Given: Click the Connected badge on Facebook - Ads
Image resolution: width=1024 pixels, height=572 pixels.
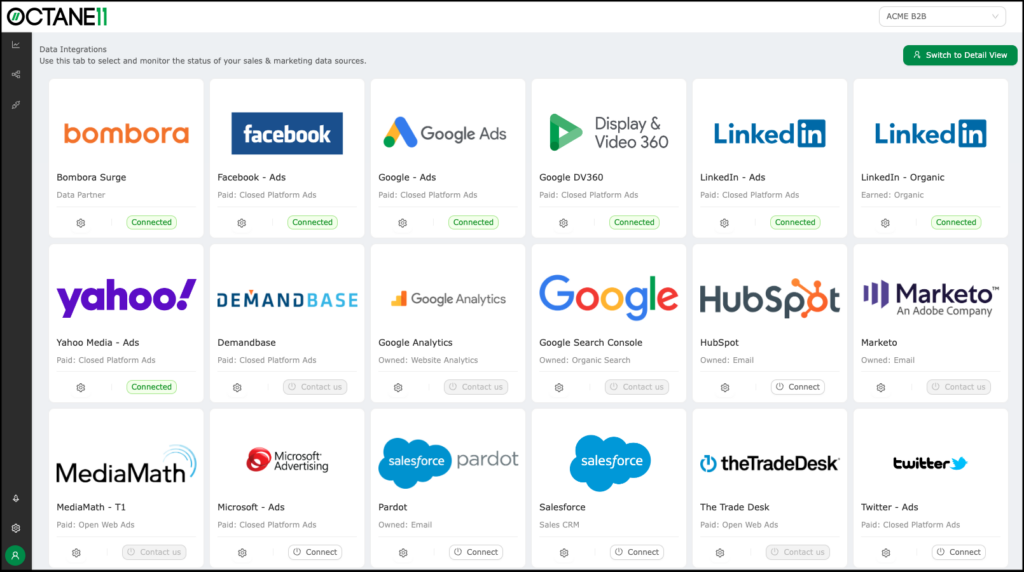Looking at the screenshot, I should tap(312, 222).
